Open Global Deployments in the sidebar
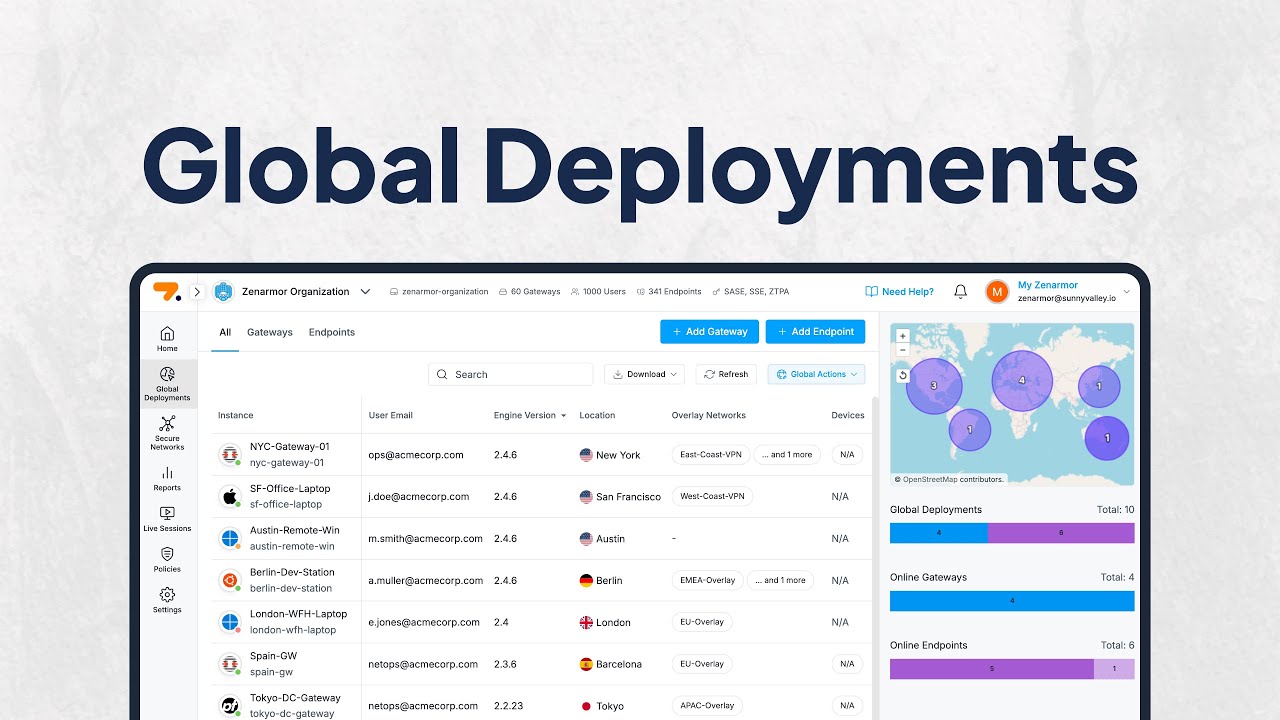 pos(167,385)
